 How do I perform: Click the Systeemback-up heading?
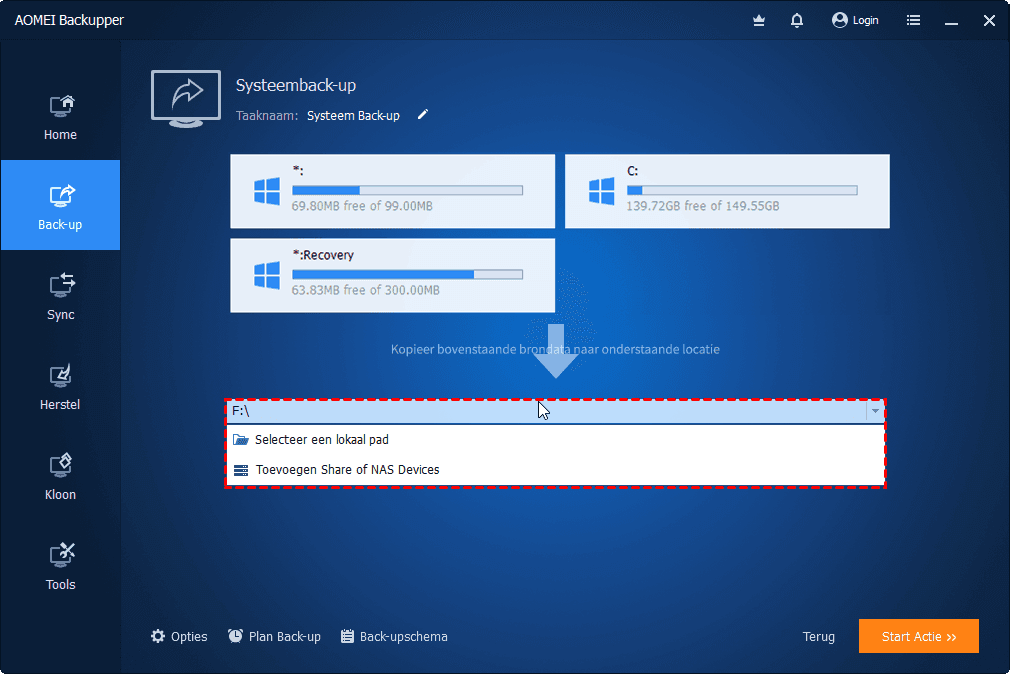click(x=296, y=85)
